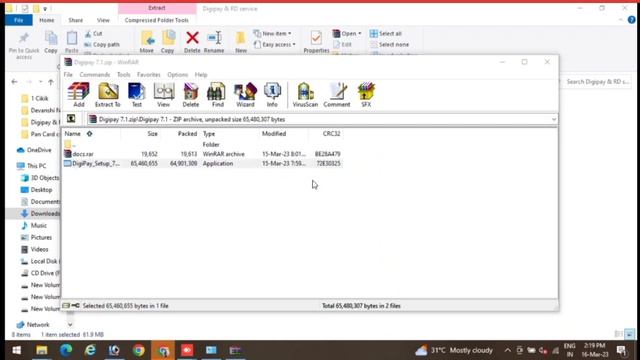Start VirusScan on the archive
This screenshot has height=360, width=640.
[305, 95]
